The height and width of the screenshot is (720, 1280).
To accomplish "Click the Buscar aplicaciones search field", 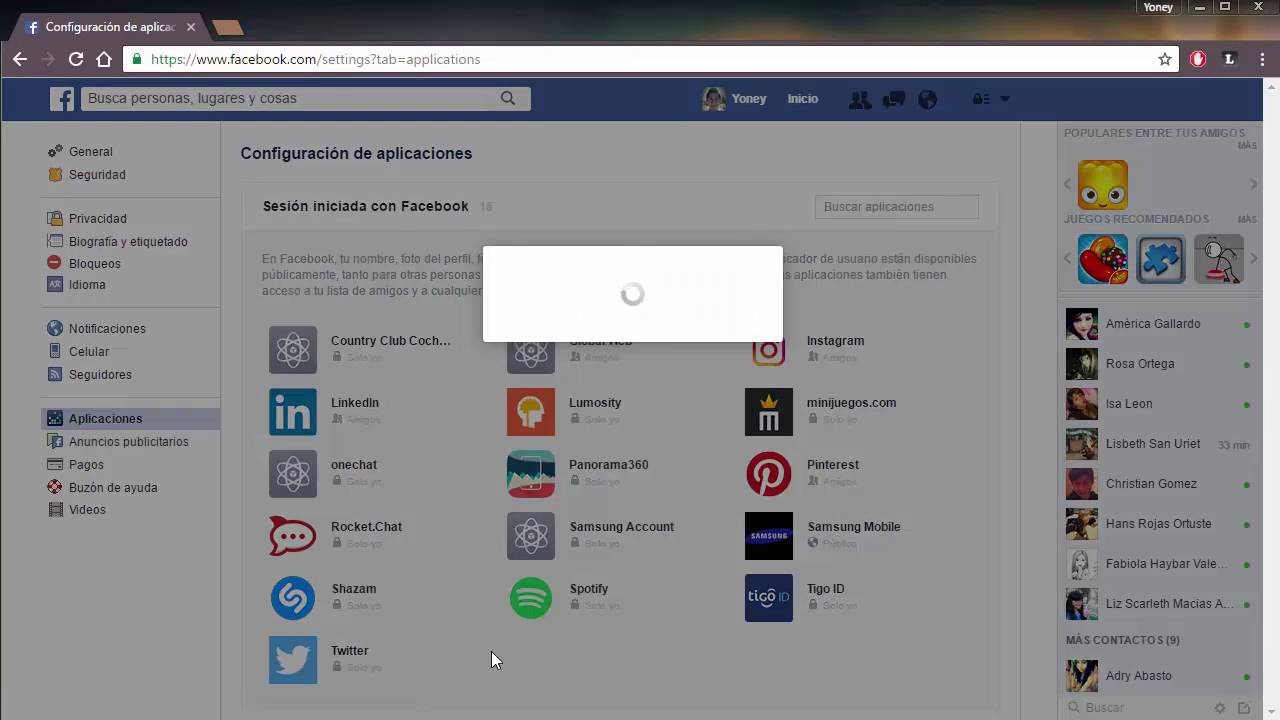I will 897,207.
